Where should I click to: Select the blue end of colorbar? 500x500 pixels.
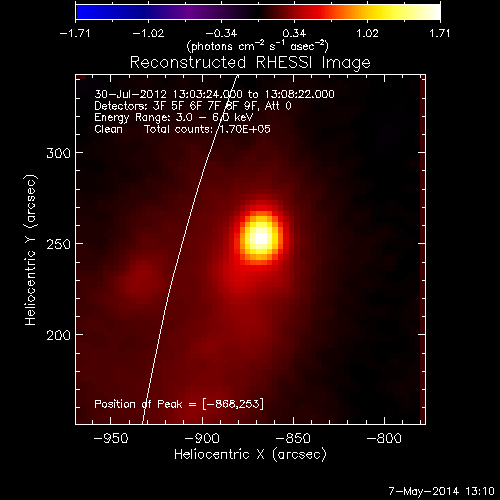[x=83, y=12]
